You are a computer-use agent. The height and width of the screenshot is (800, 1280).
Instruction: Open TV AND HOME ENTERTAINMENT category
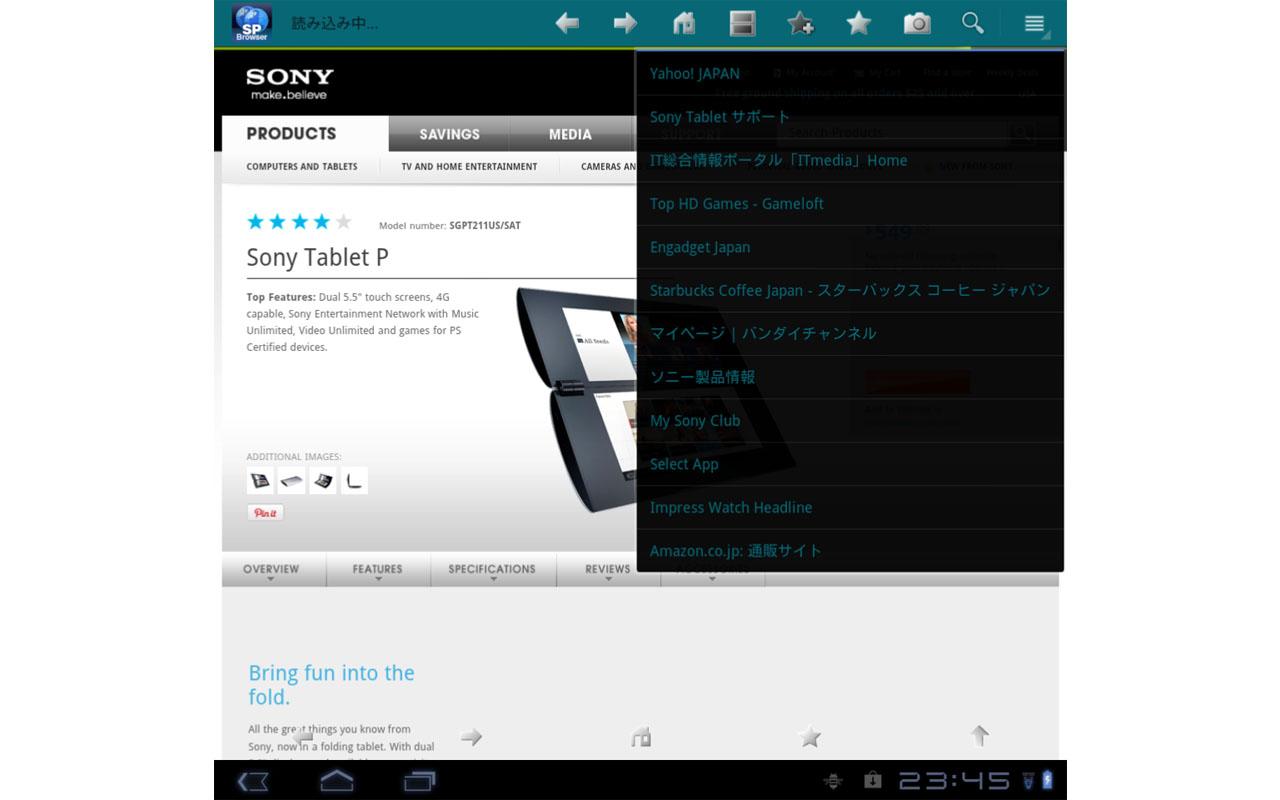[469, 166]
